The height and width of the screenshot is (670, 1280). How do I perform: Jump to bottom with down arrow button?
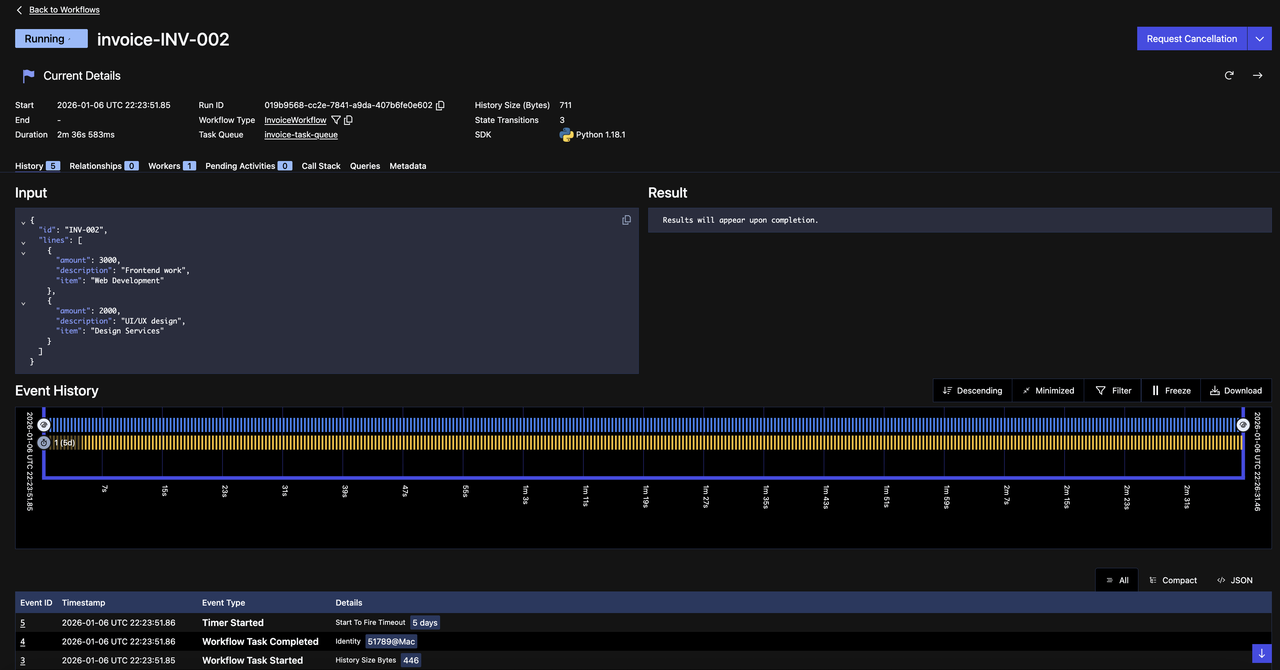[x=1261, y=653]
